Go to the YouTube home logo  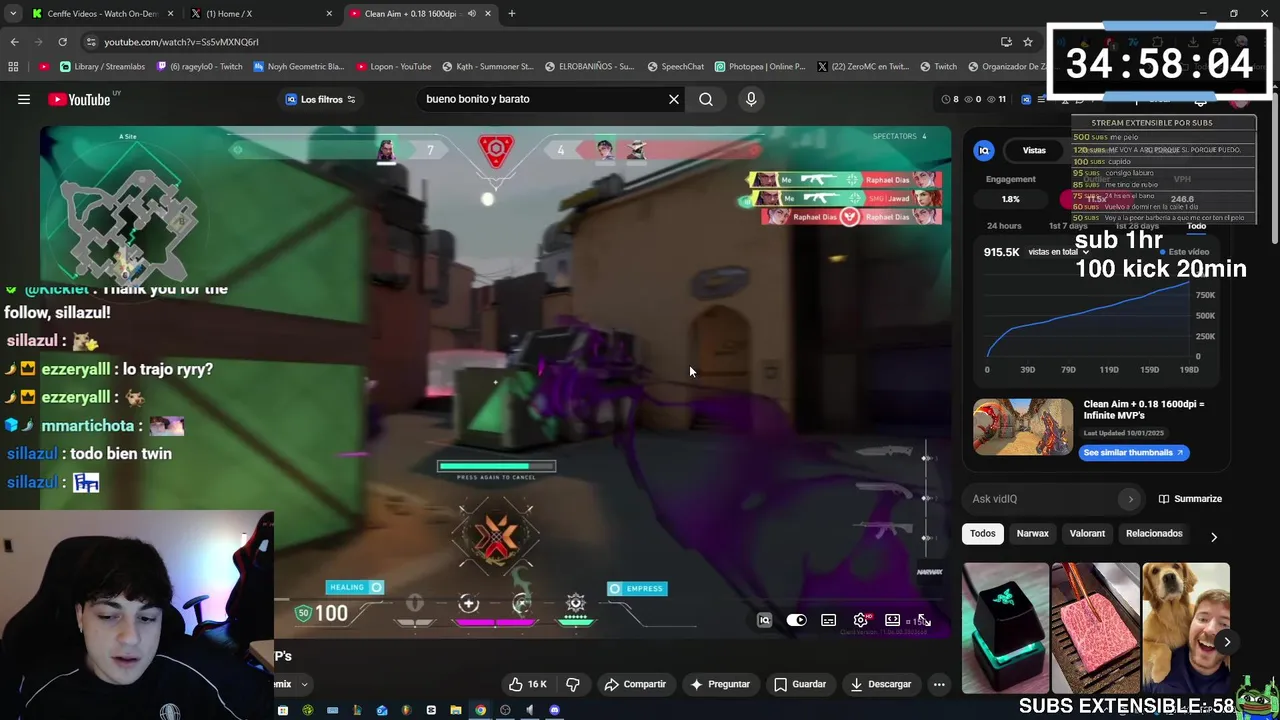click(x=79, y=99)
